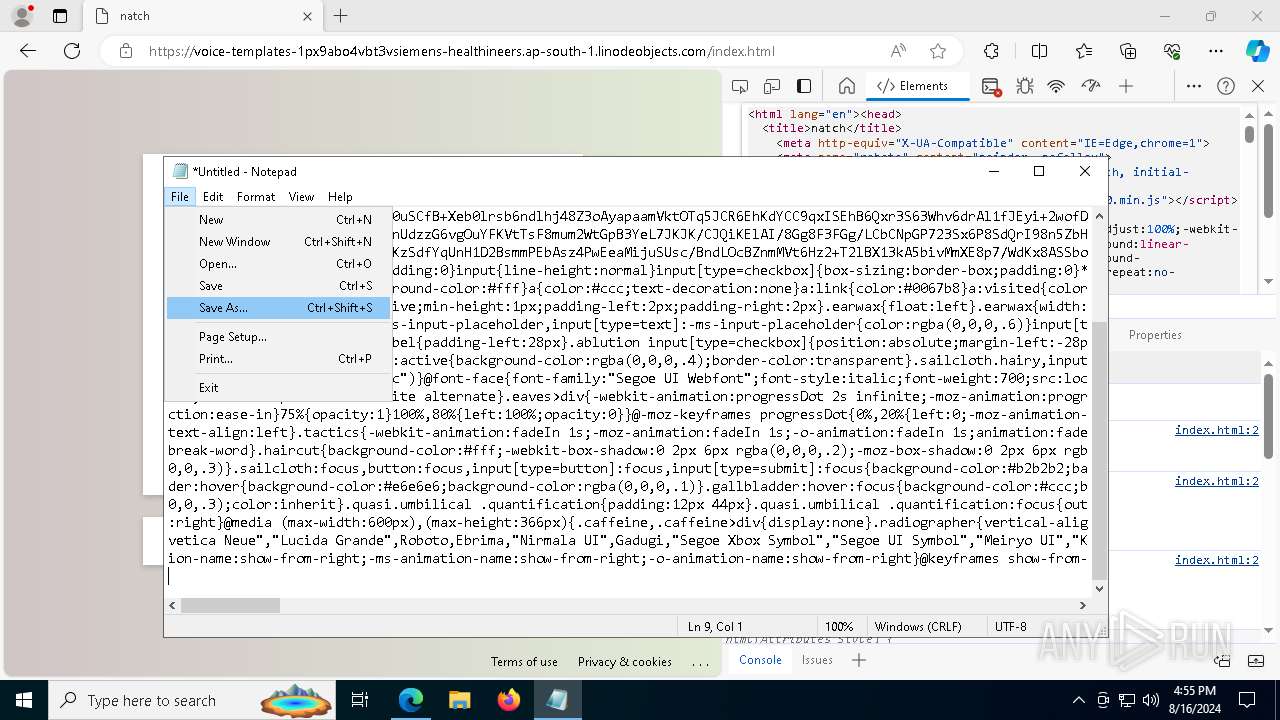The height and width of the screenshot is (720, 1280).
Task: Choose New Window from the File menu
Action: 278,242
